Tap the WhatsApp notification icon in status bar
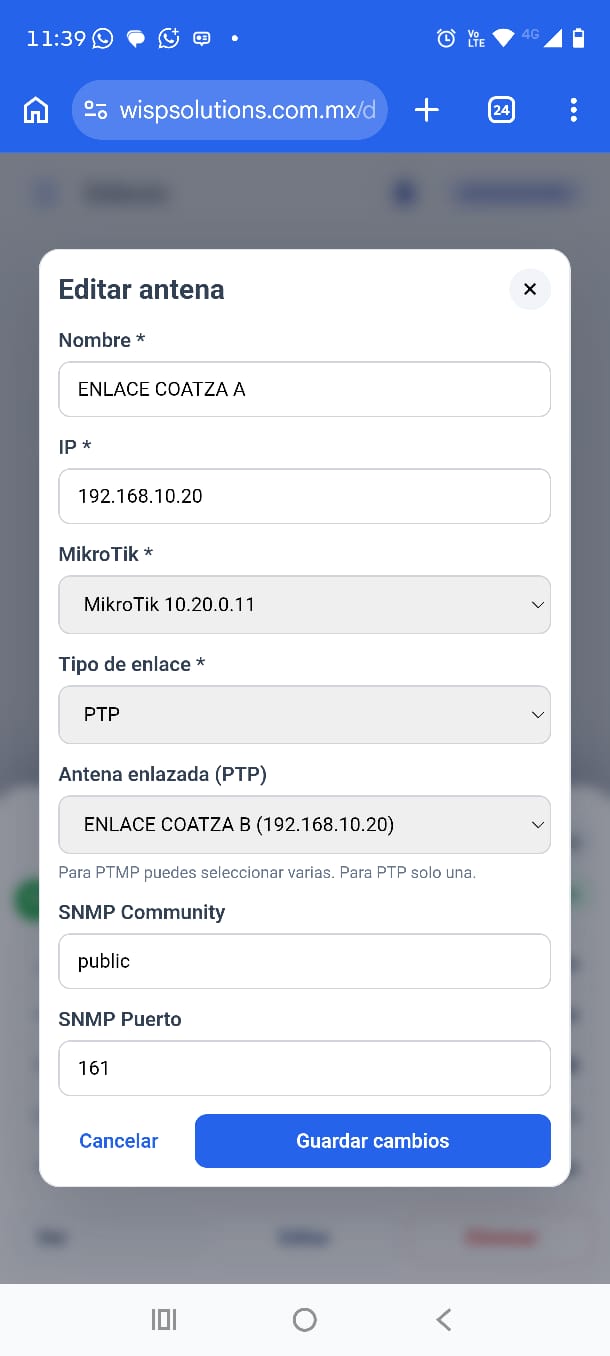 point(103,38)
